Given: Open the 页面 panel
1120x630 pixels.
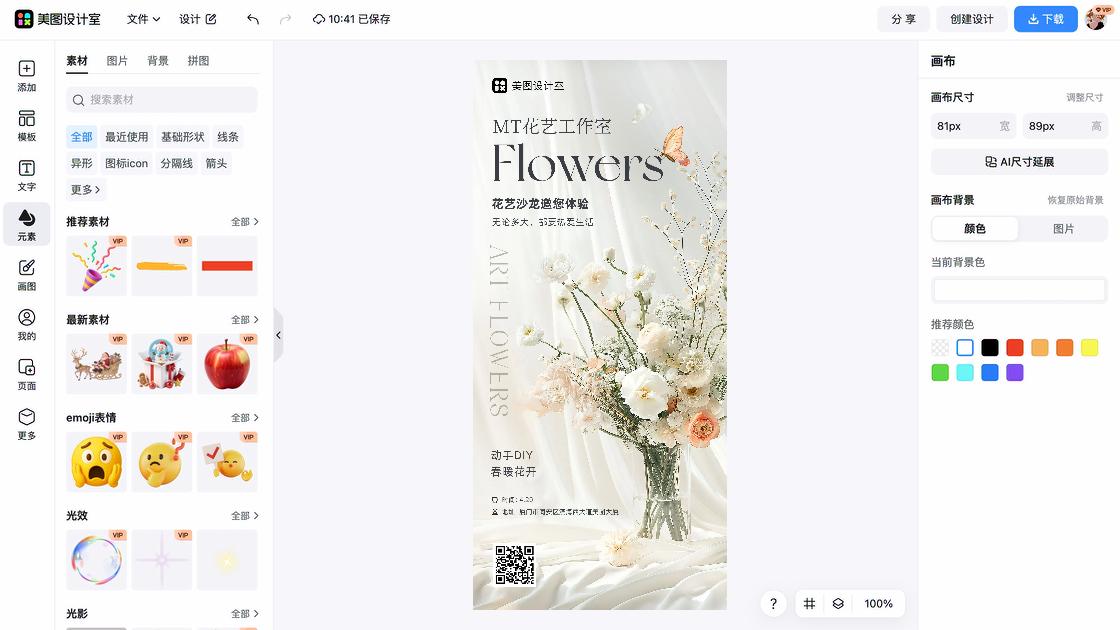Looking at the screenshot, I should tap(26, 371).
